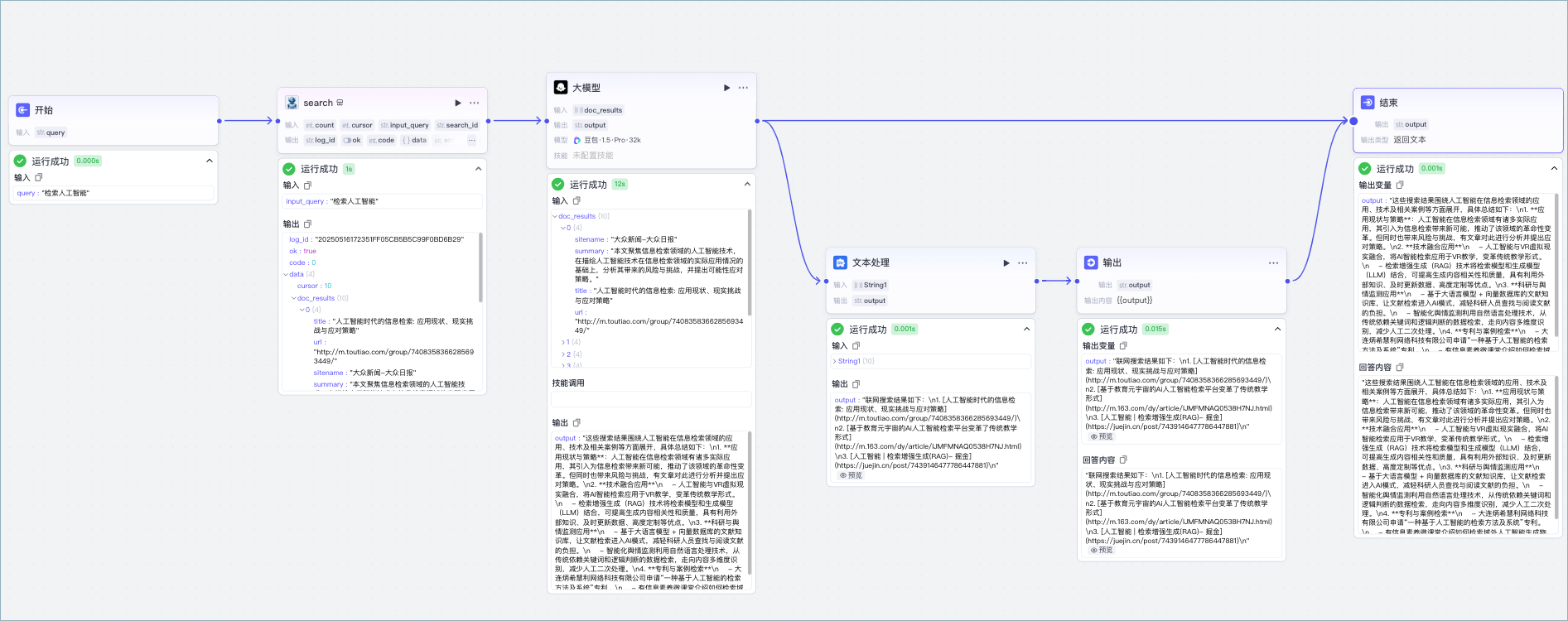Click 预览 under 输出 node 回答内容
Screen dimensions: 1568x621
pos(1101,550)
